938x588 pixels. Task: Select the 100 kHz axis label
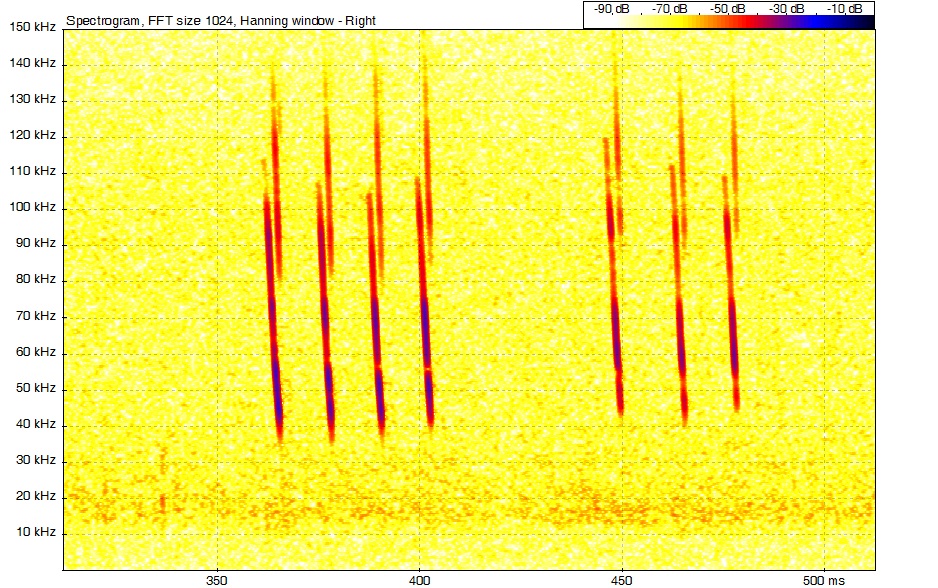point(32,207)
